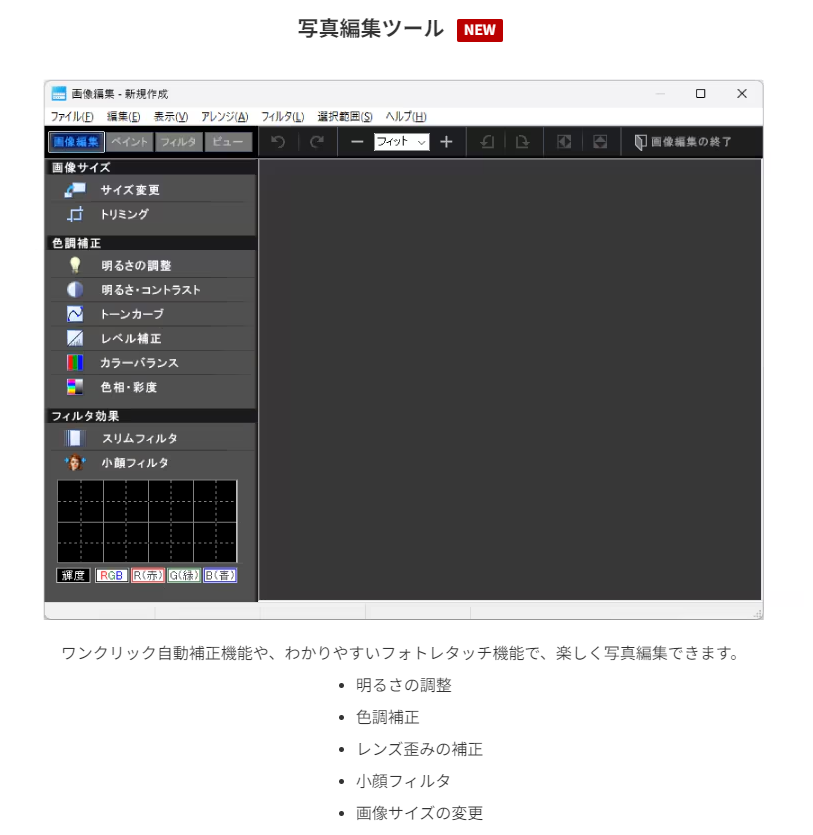813x835 pixels.
Task: Click the 色相・彩度 entry
Action: 129,387
